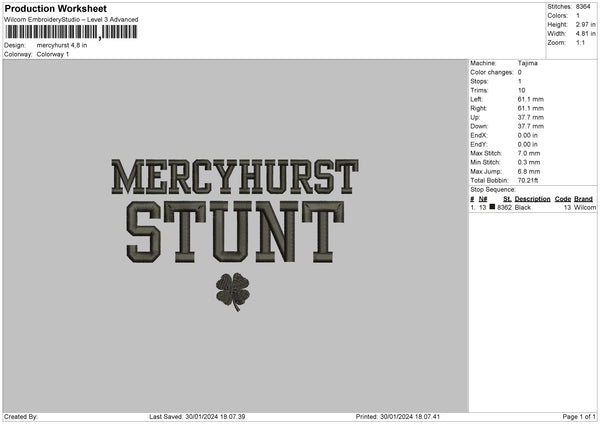The height and width of the screenshot is (424, 600).
Task: Click the Max Stitch value 7.0 mm
Action: 529,153
